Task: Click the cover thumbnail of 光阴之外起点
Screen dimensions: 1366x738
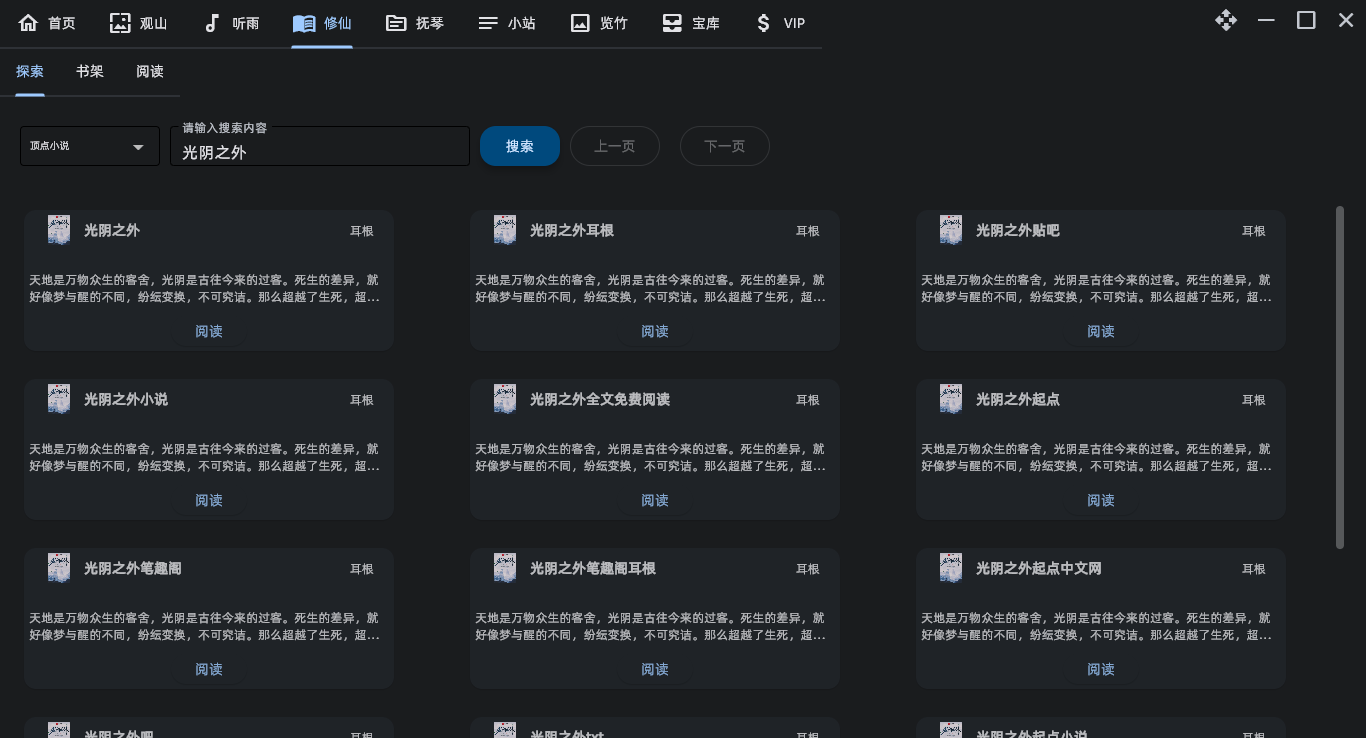Action: (x=951, y=399)
